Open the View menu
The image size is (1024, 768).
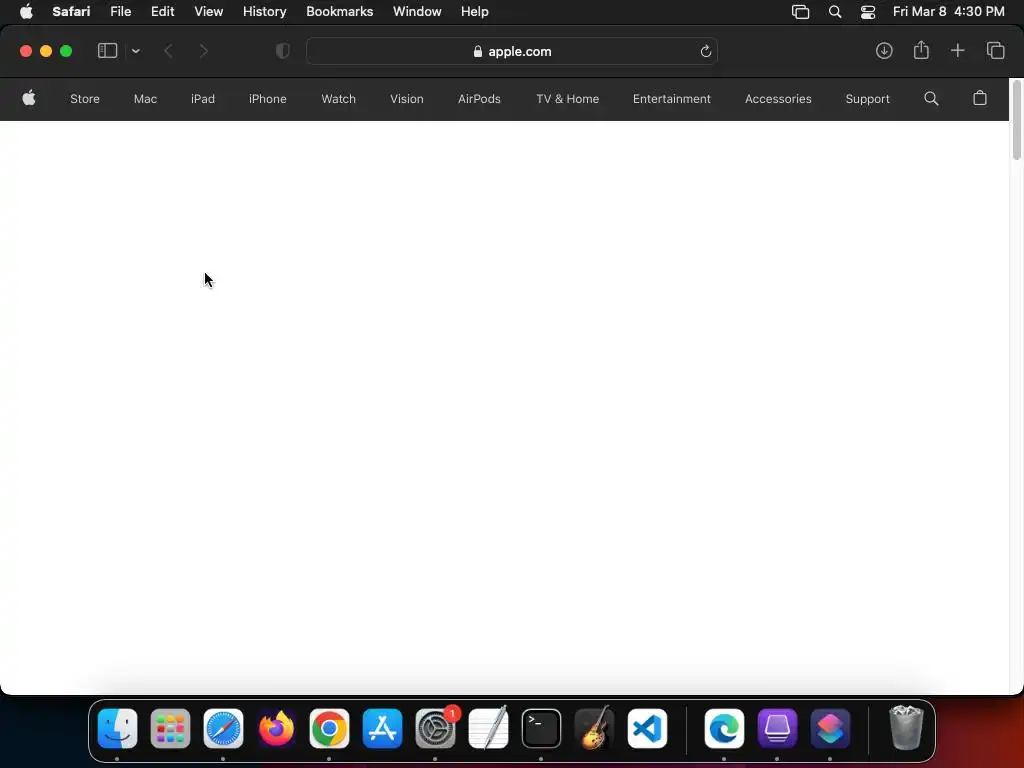[x=208, y=11]
